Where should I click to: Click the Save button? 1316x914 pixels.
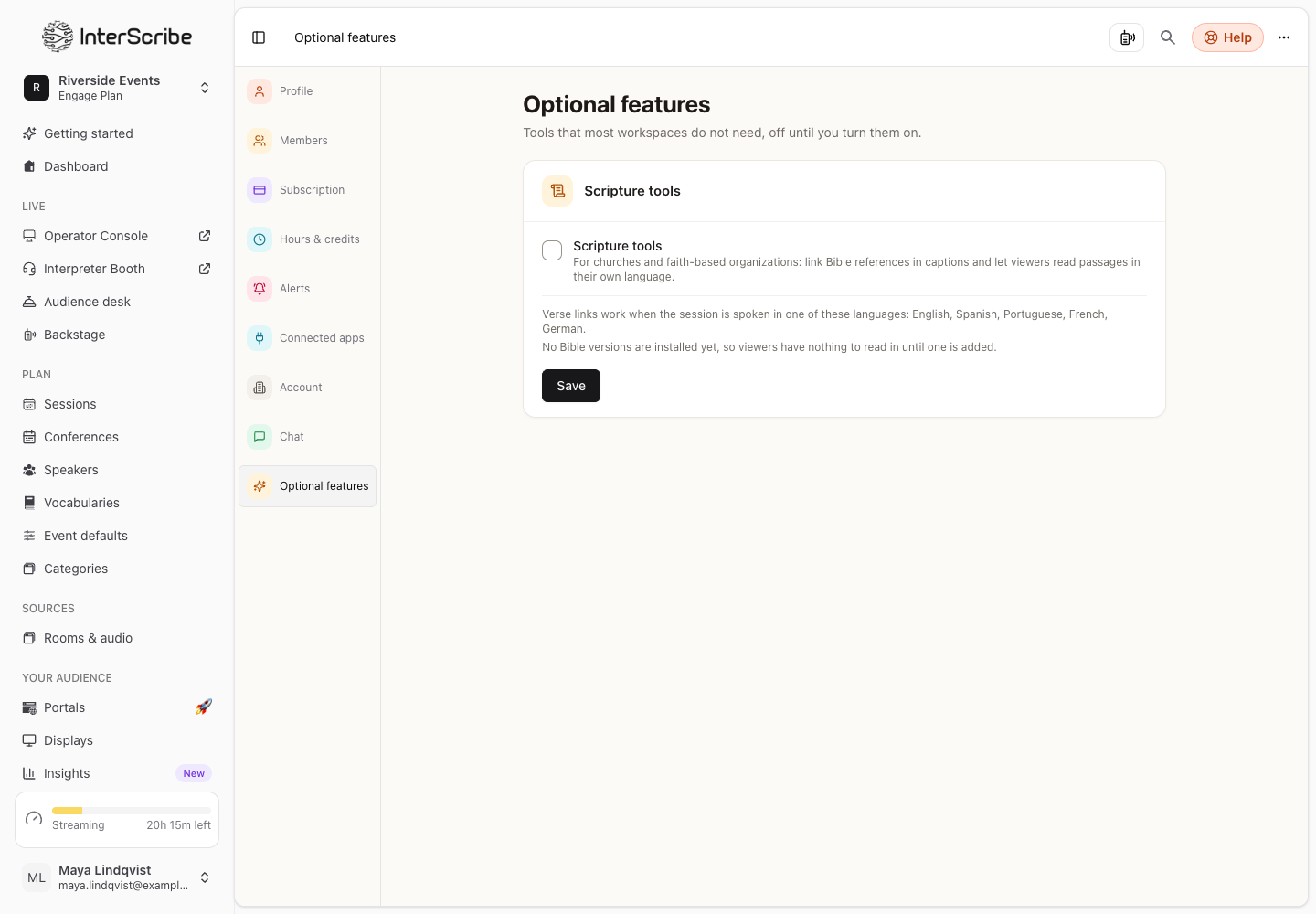tap(571, 386)
